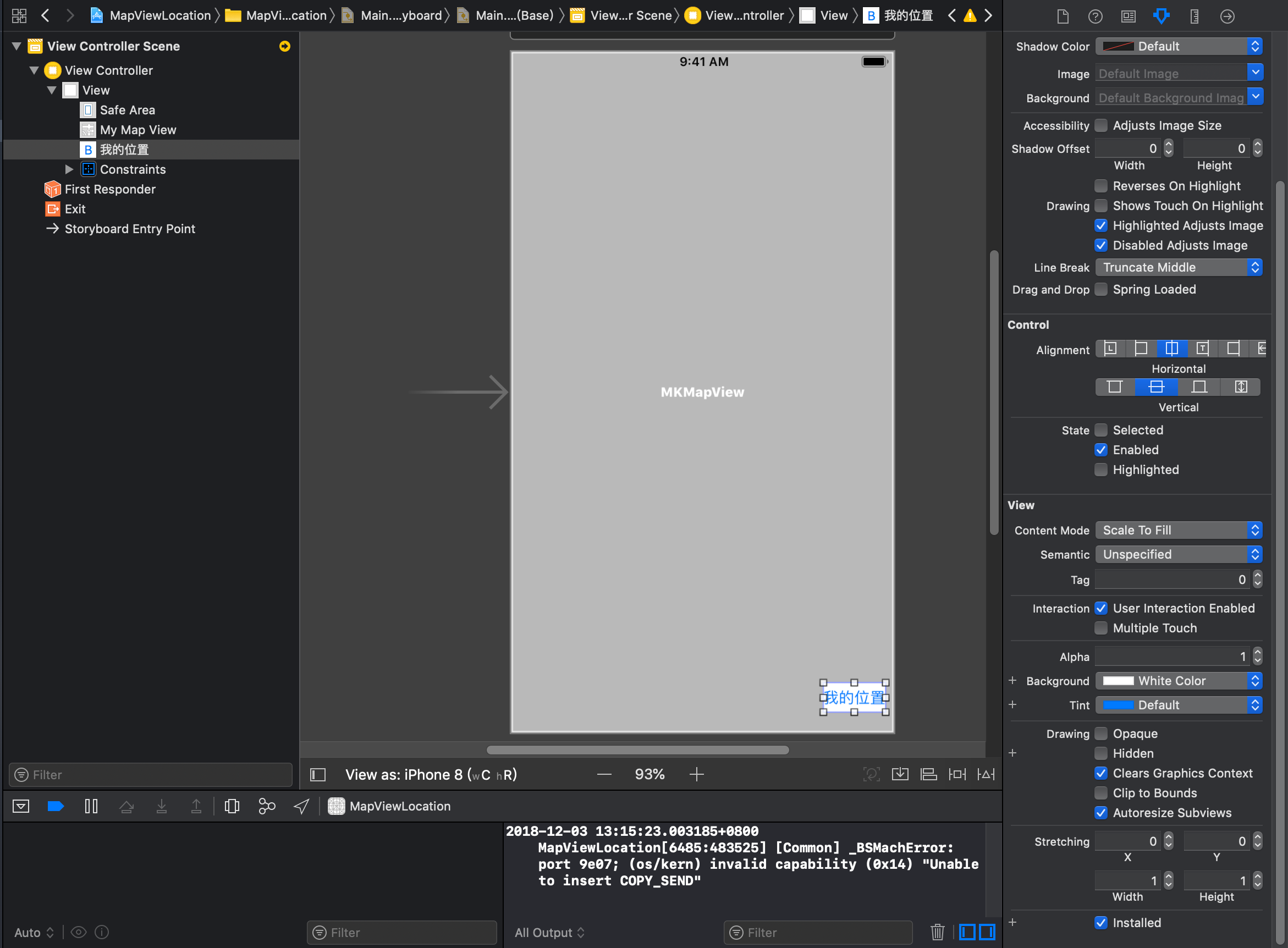Click the document outline Filter field
The image size is (1288, 948).
(x=150, y=775)
